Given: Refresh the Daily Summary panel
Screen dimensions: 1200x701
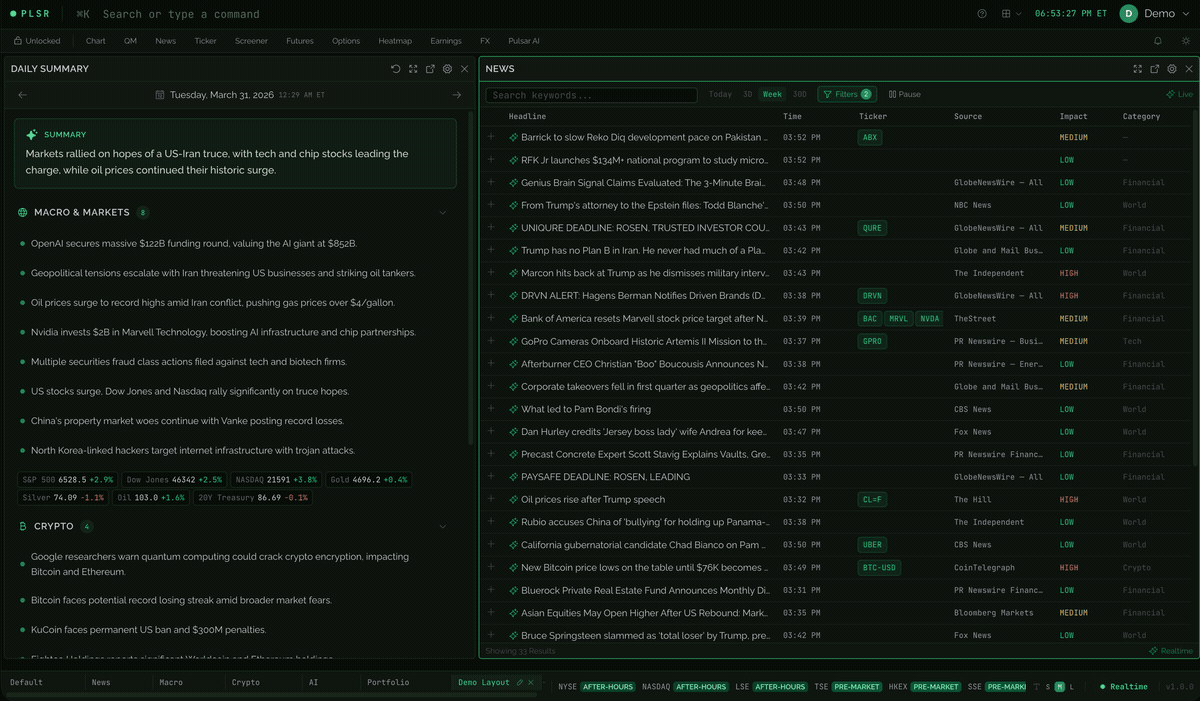Looking at the screenshot, I should [x=396, y=69].
